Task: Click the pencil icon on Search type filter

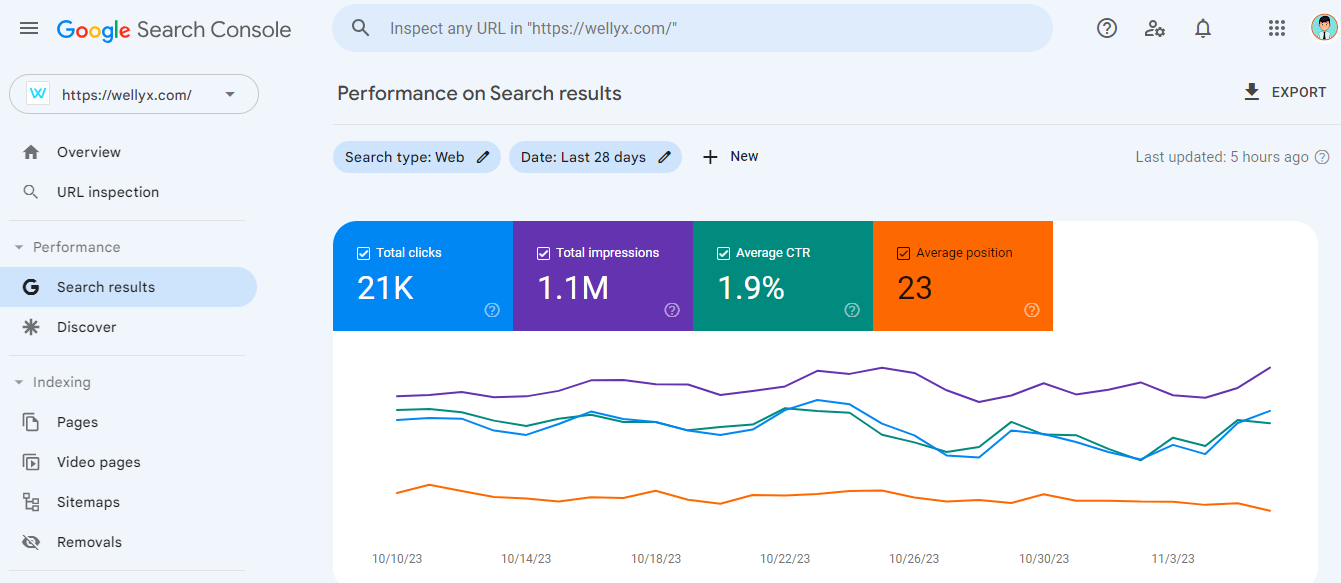Action: click(483, 157)
